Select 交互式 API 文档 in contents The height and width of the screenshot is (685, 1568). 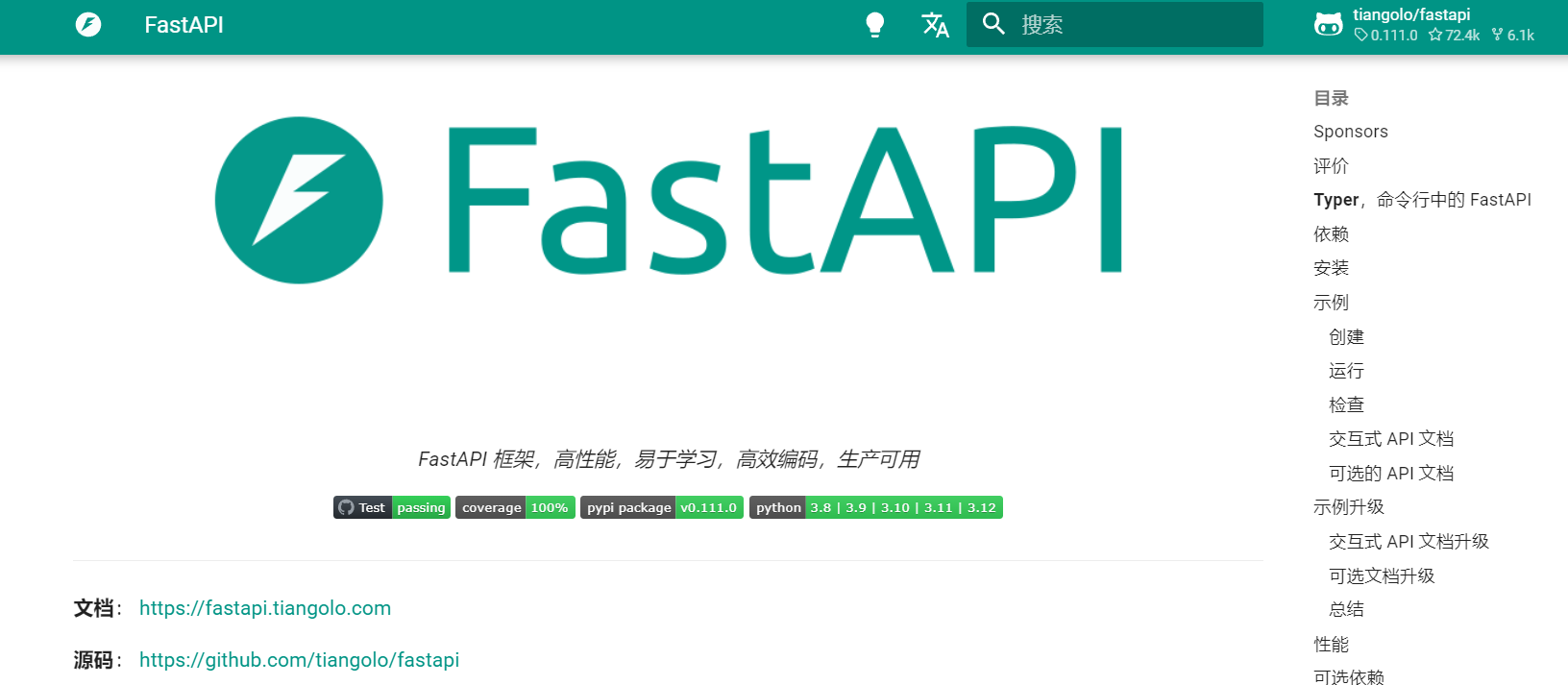[1390, 439]
